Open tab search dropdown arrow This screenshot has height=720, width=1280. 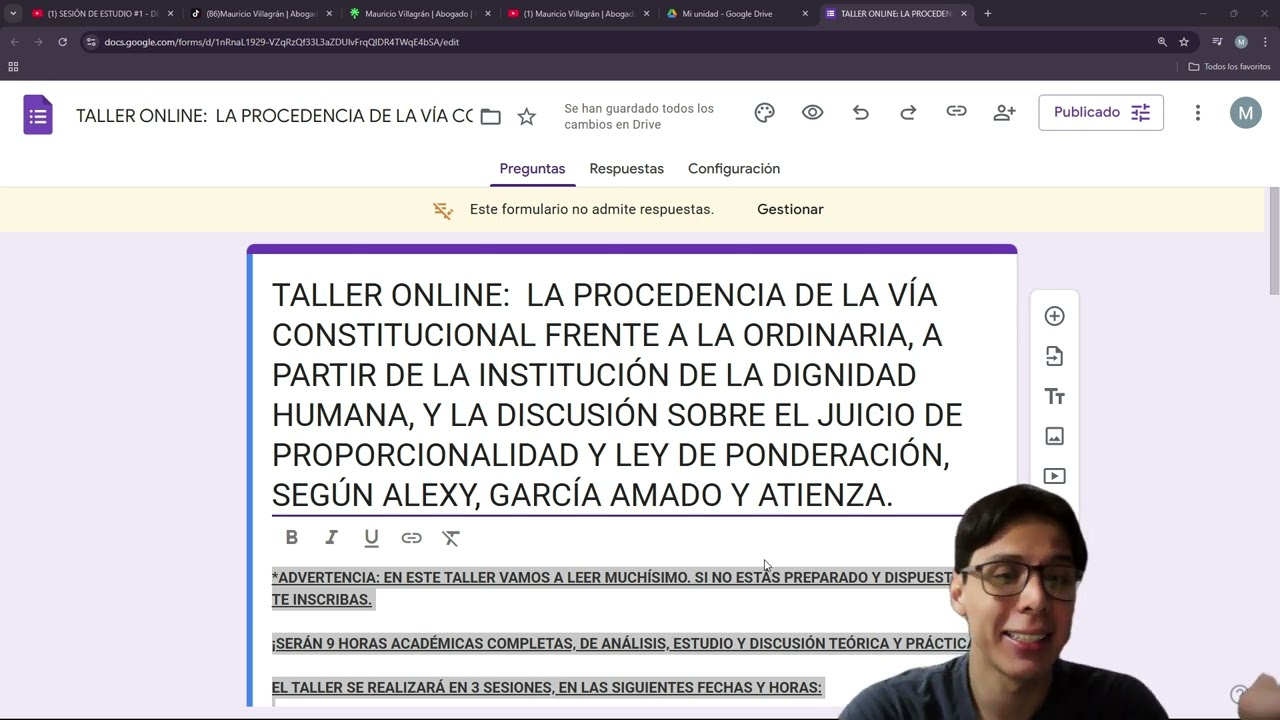pos(13,14)
